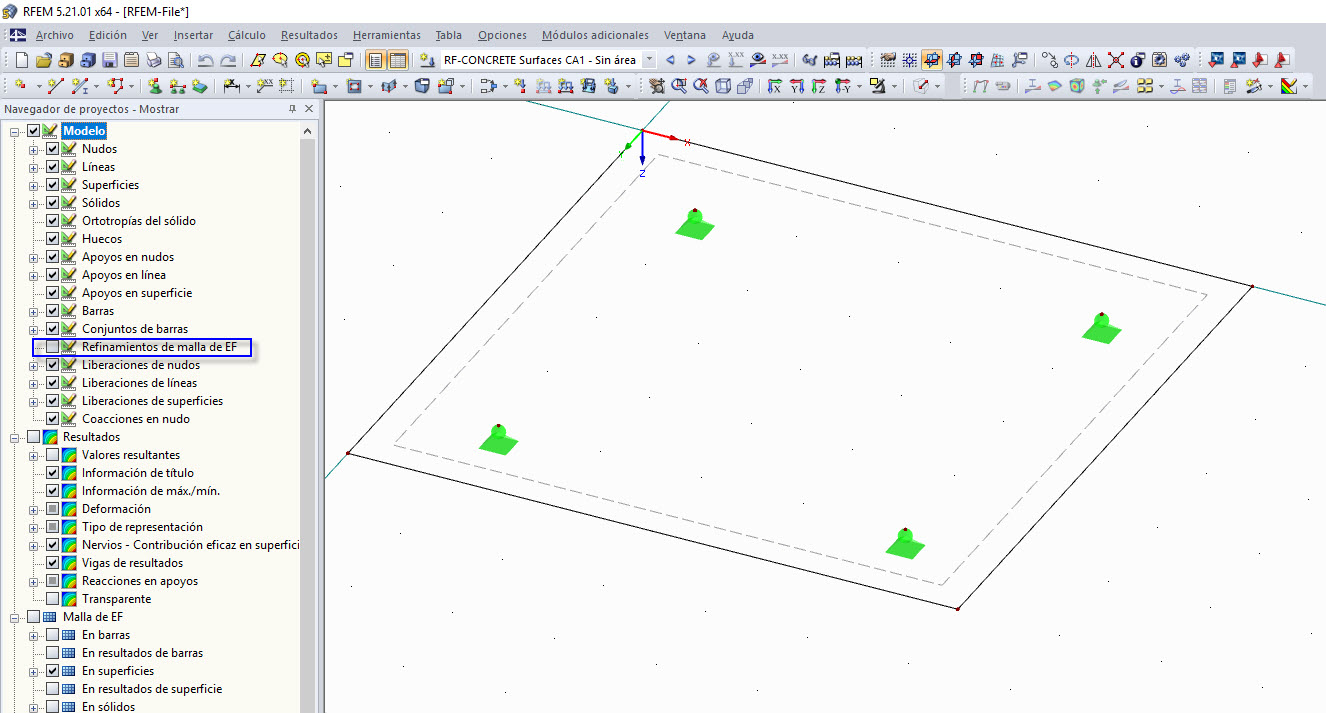Expand the Nudos tree node
Image resolution: width=1326 pixels, height=713 pixels.
pyautogui.click(x=34, y=149)
